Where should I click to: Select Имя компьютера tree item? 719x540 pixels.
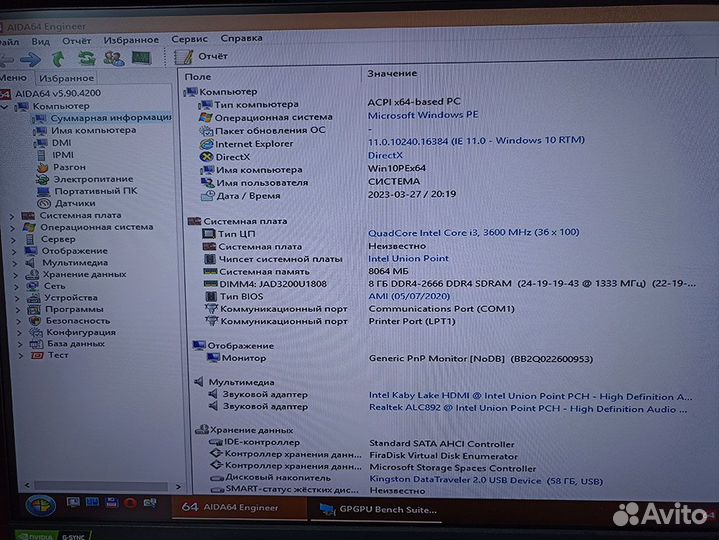pyautogui.click(x=94, y=130)
